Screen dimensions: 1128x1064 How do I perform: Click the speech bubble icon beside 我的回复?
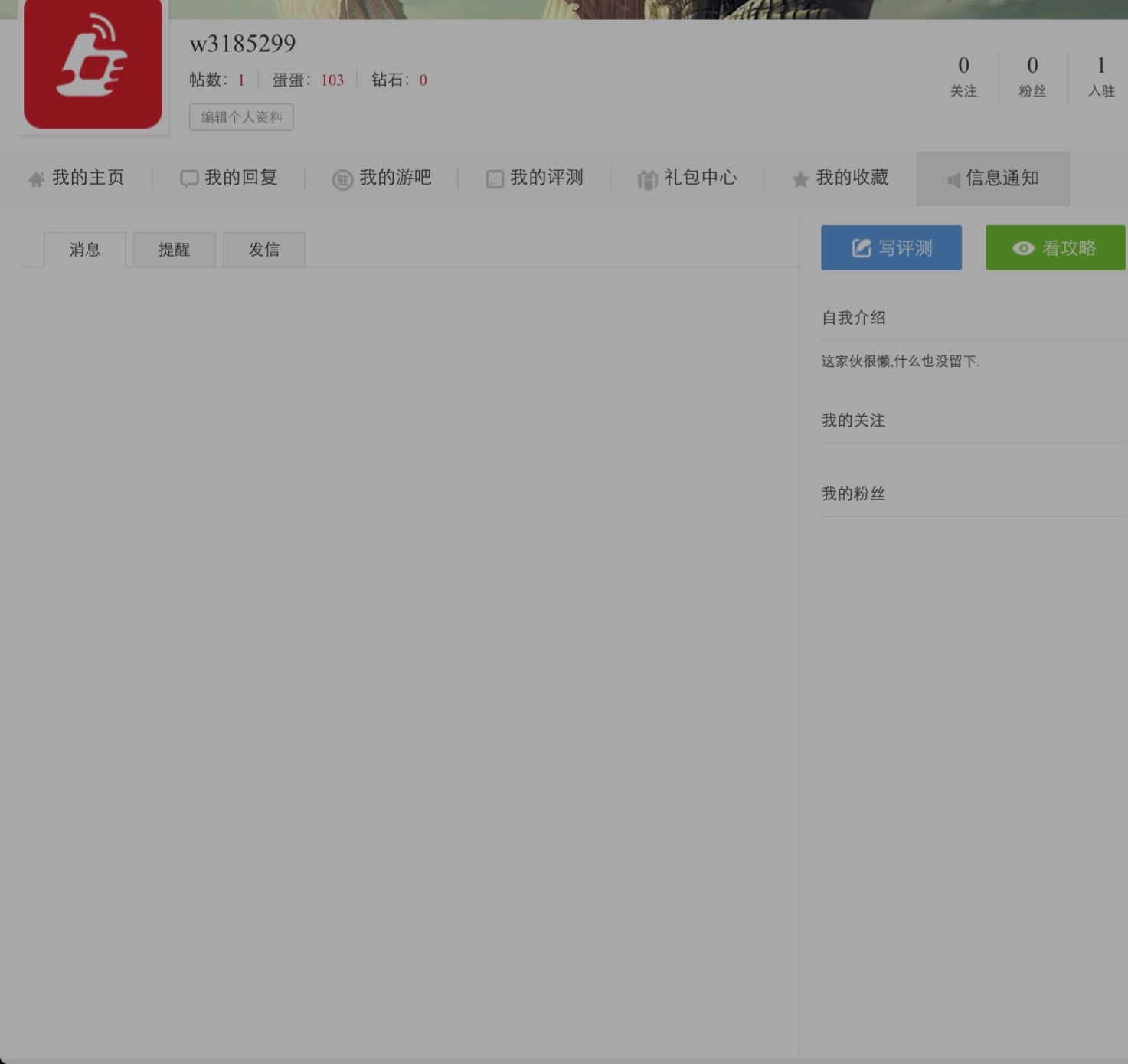tap(189, 178)
